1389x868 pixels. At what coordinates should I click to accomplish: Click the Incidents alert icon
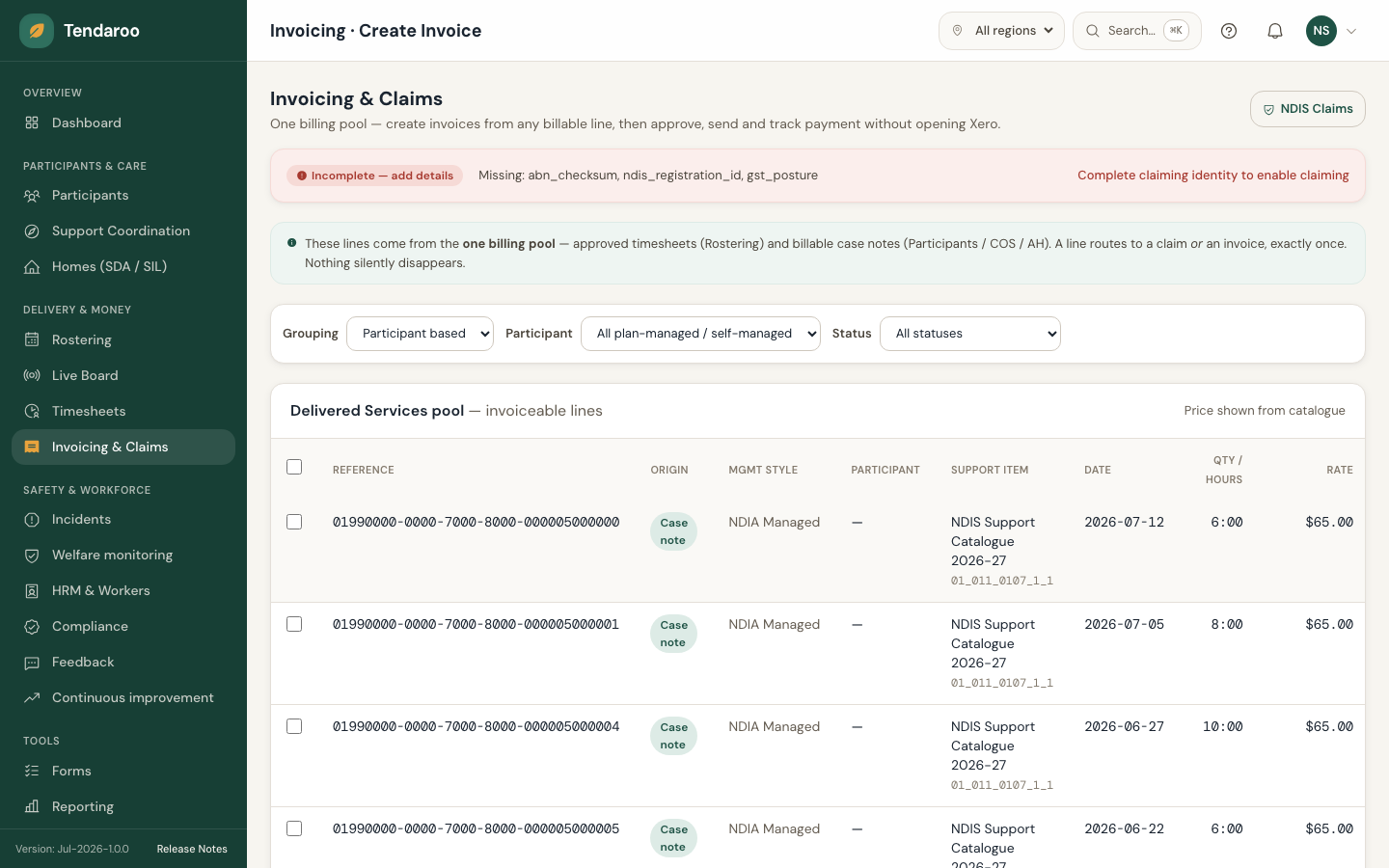32,519
